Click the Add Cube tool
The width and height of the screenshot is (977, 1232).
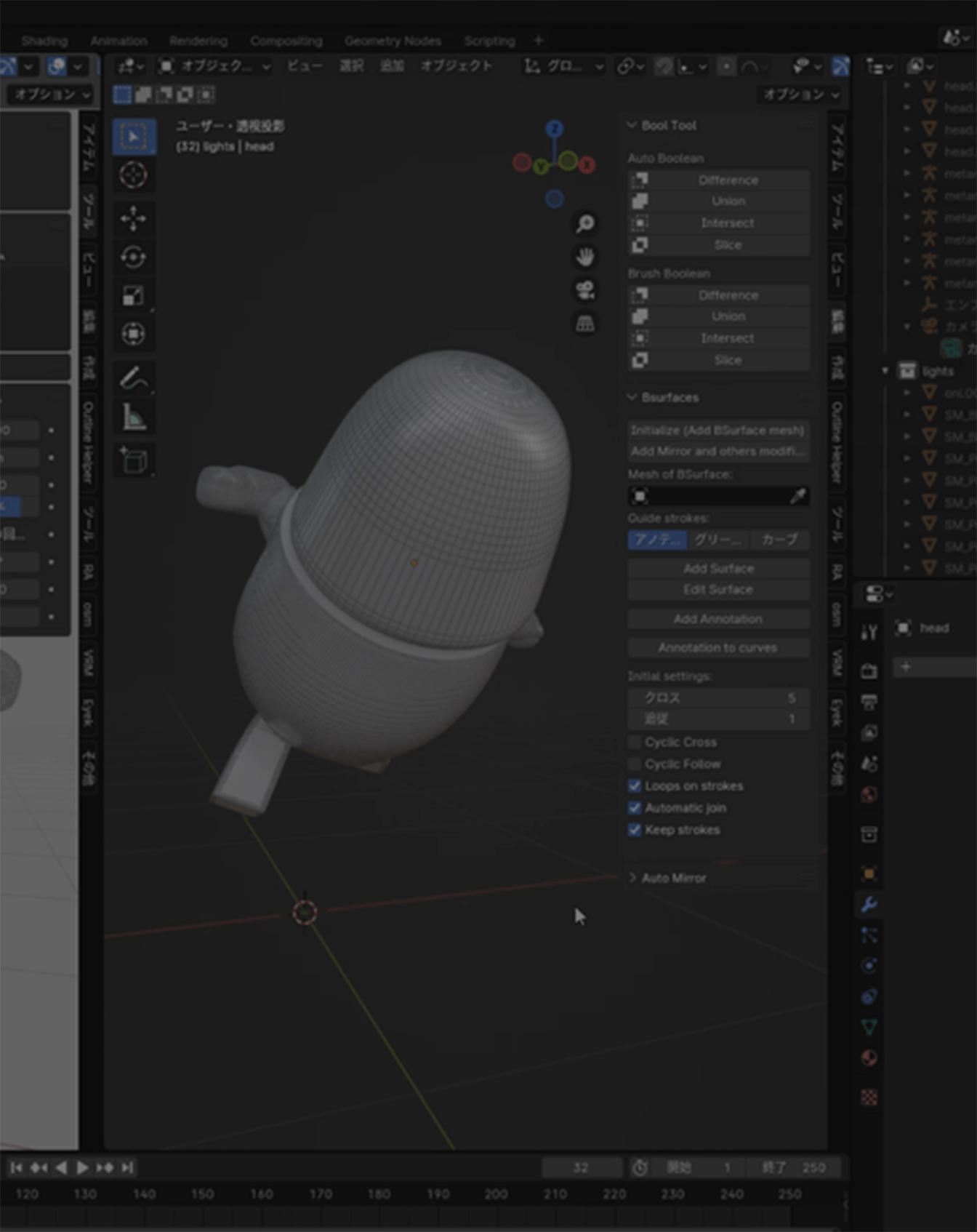[133, 461]
